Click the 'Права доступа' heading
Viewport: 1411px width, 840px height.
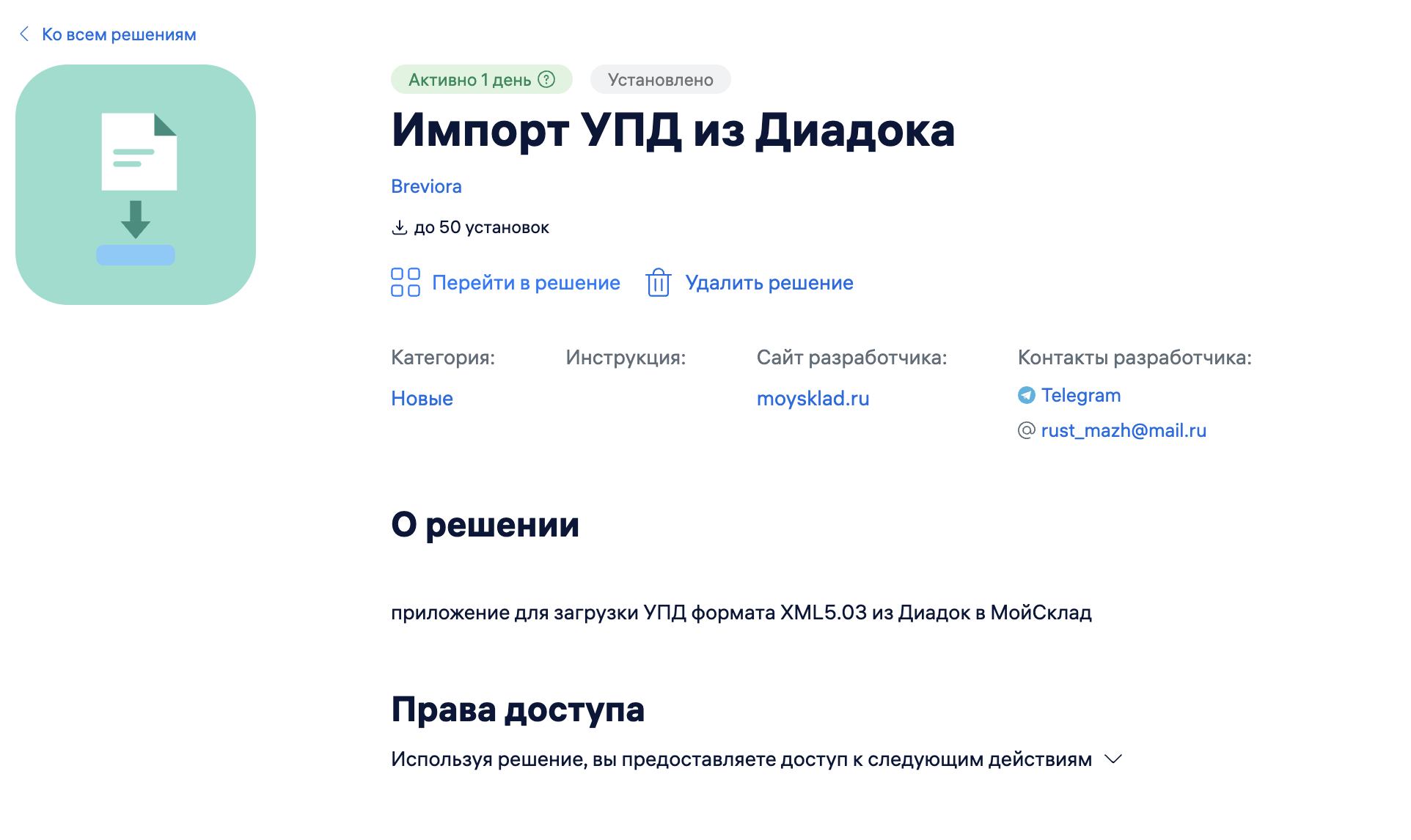[517, 710]
